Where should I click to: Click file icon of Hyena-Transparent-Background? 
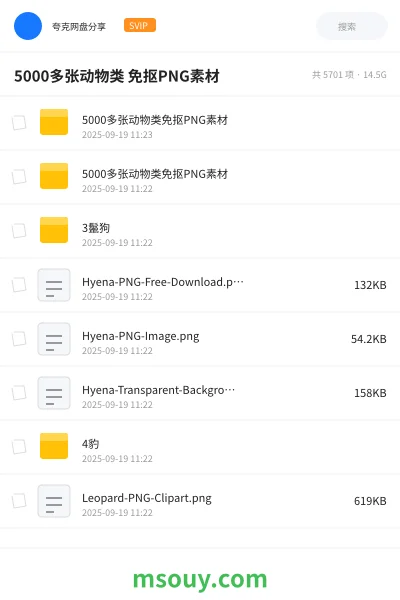[54, 393]
